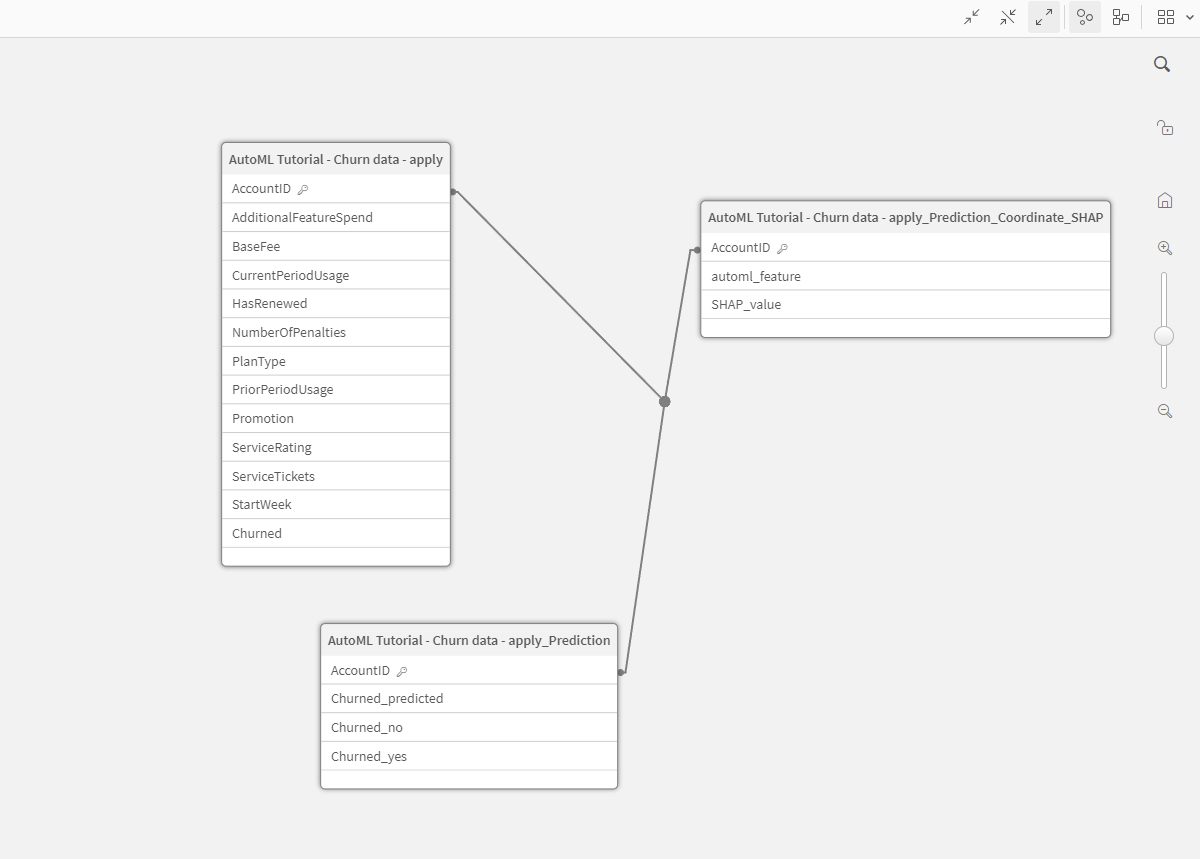Switch to source table view
Image resolution: width=1200 pixels, height=859 pixels.
click(x=1121, y=17)
